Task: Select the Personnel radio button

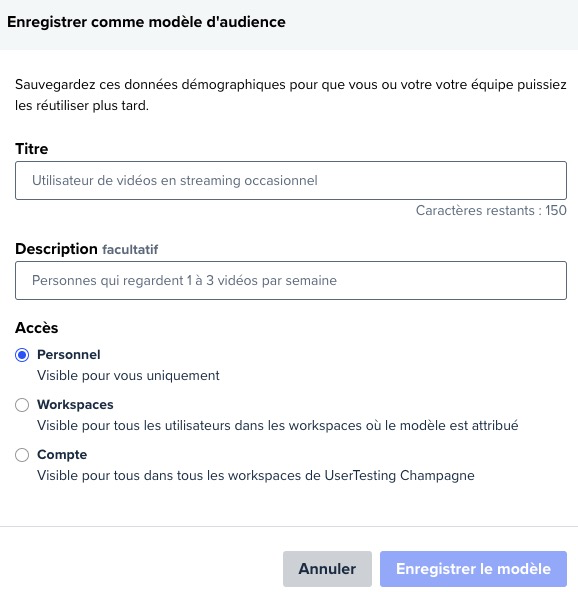Action: pos(22,355)
